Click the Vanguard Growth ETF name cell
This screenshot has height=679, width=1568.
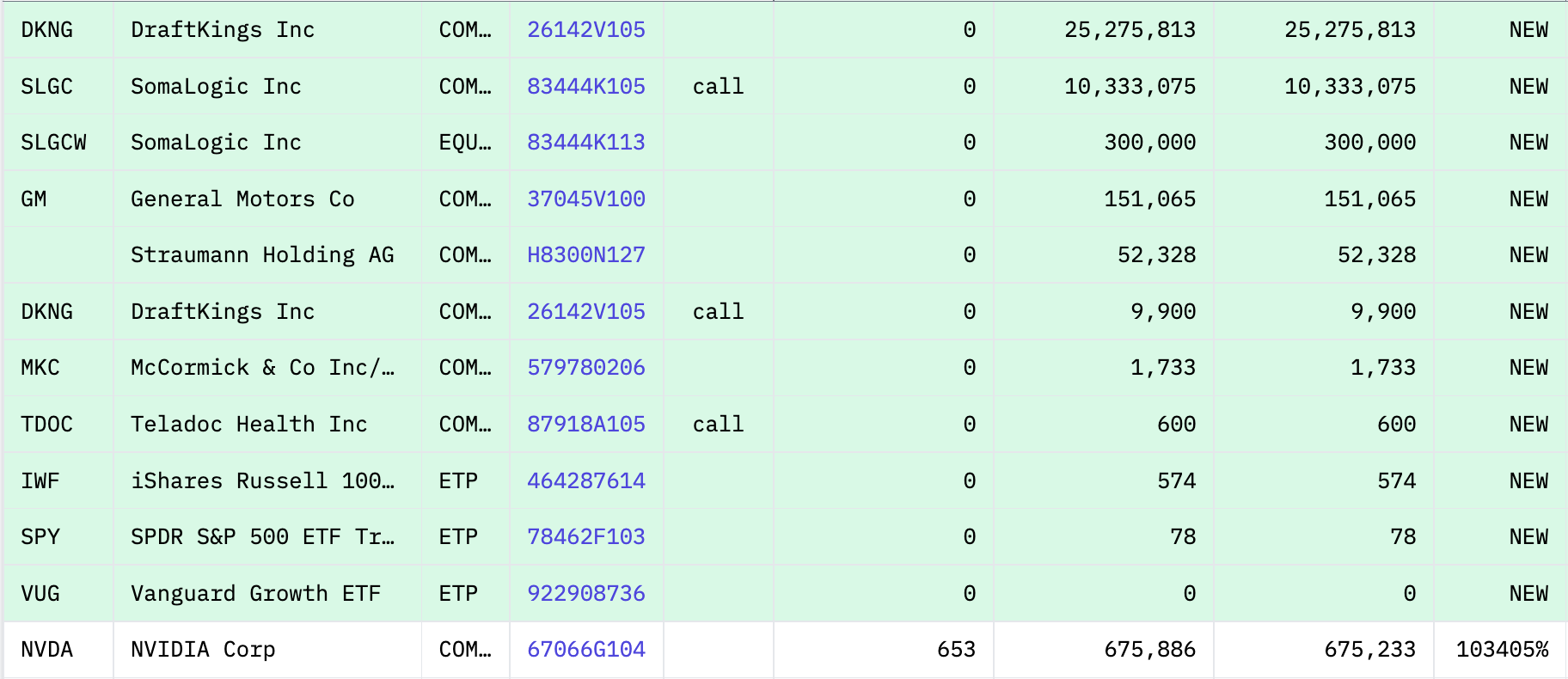pos(255,594)
